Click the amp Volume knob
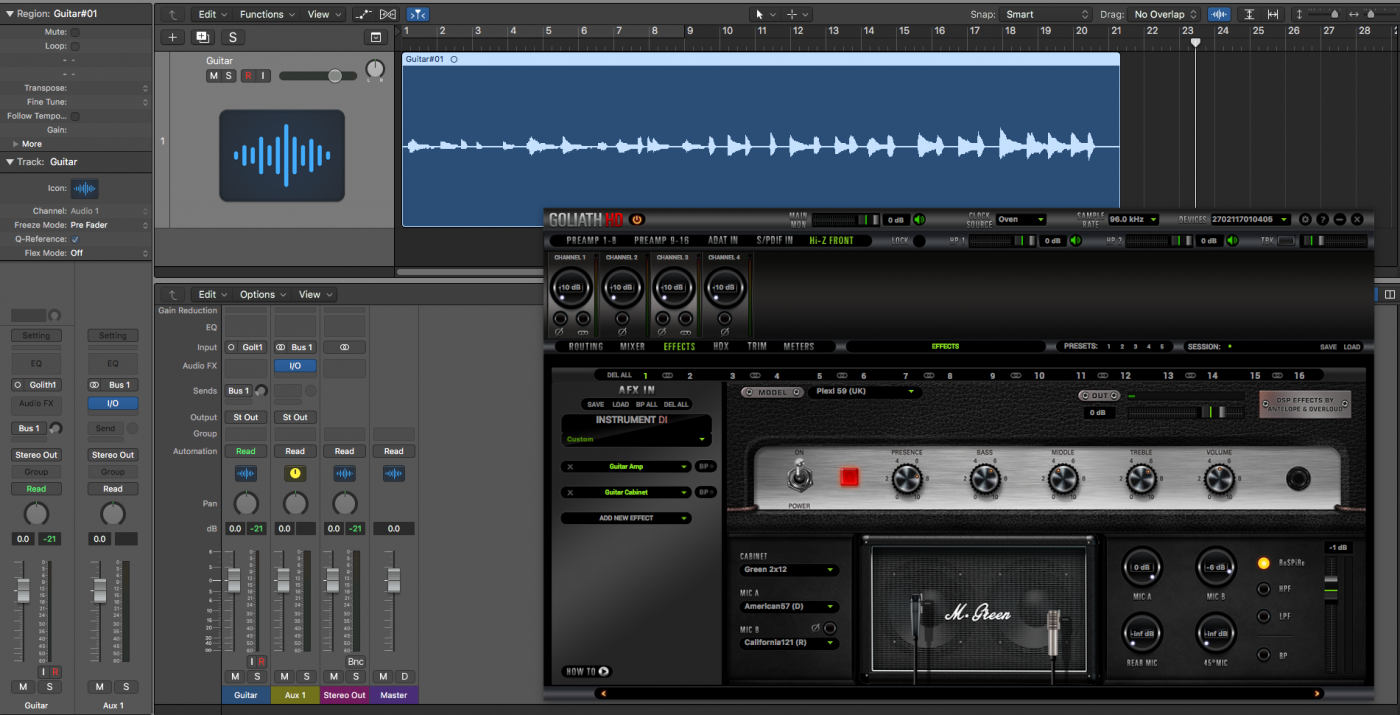1400x715 pixels. tap(1219, 481)
